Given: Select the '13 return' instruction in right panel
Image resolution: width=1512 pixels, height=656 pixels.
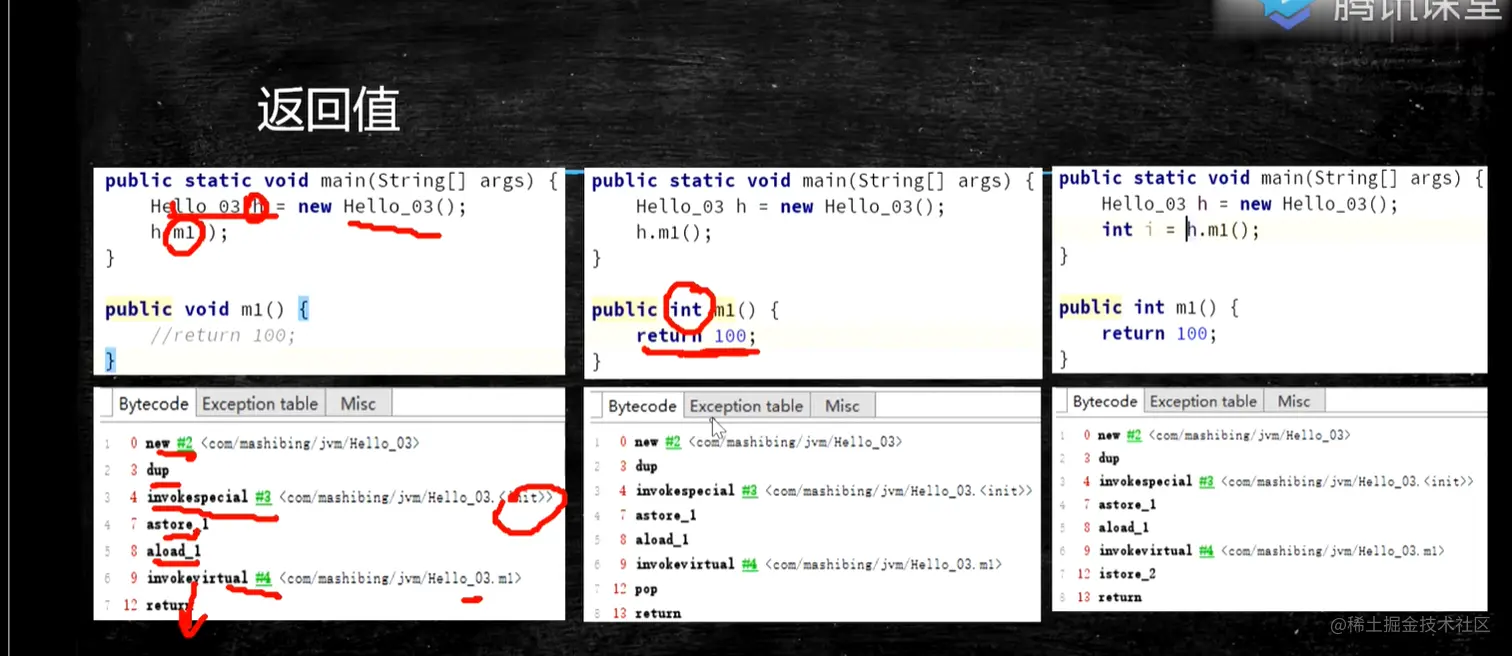Looking at the screenshot, I should pos(1109,597).
